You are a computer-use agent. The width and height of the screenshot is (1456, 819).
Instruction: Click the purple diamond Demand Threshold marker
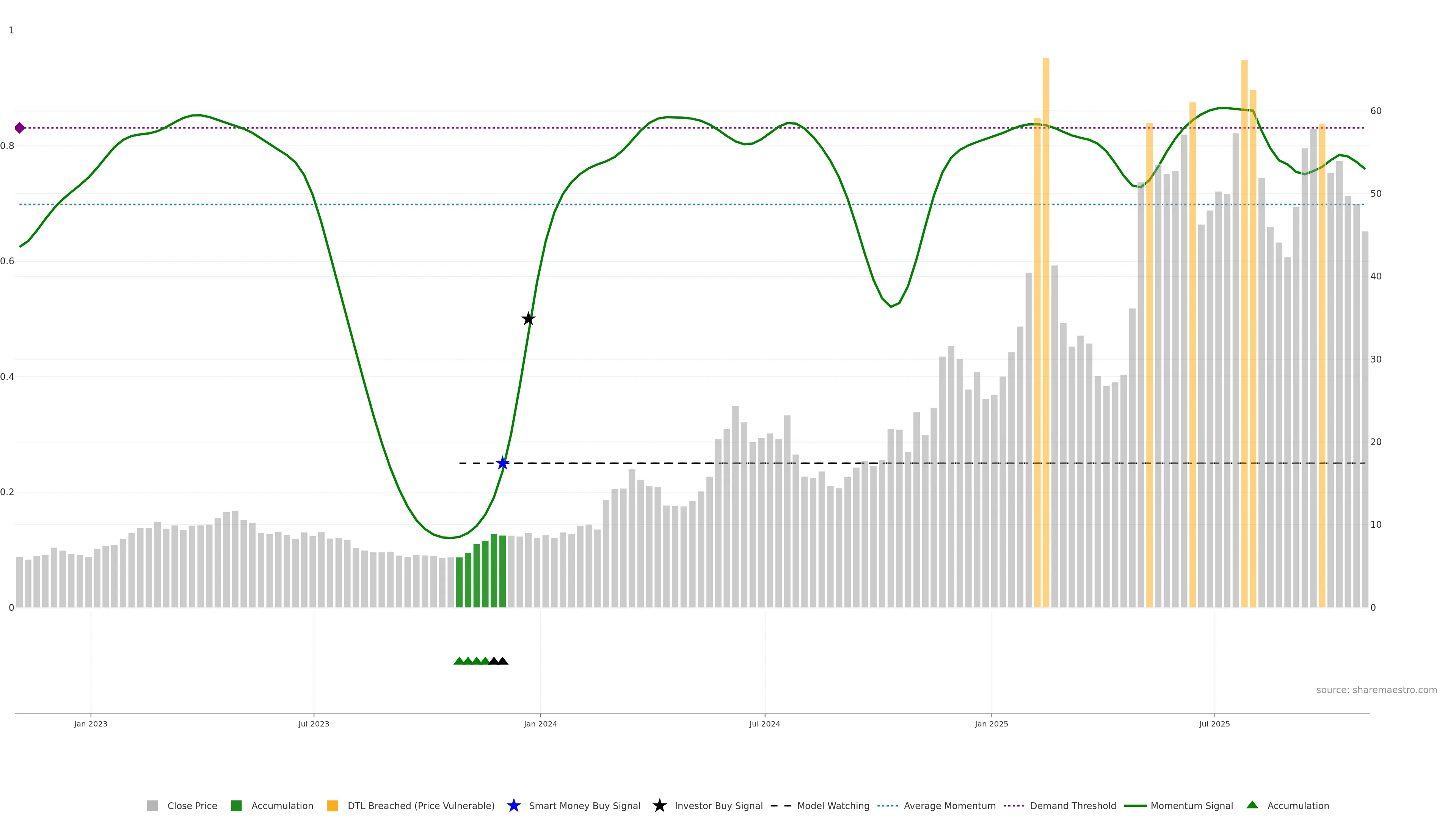[x=20, y=128]
